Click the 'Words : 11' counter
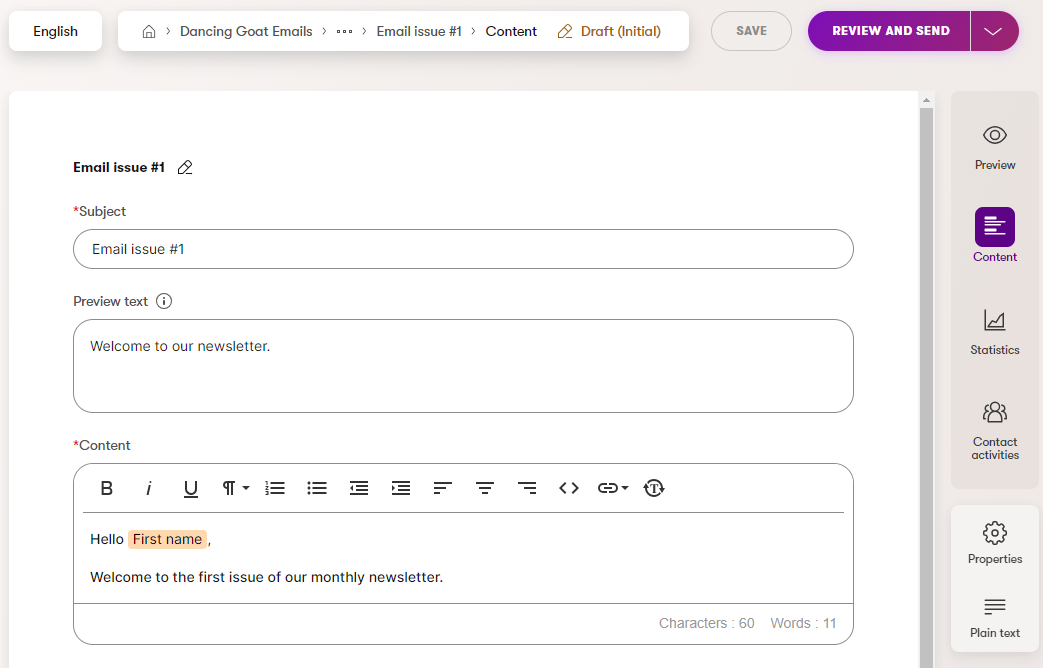 (803, 623)
